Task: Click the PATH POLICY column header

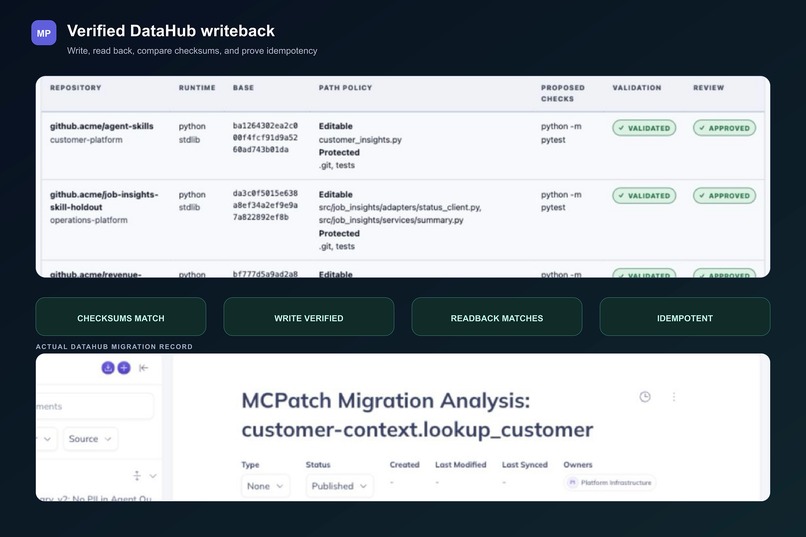Action: pos(345,88)
